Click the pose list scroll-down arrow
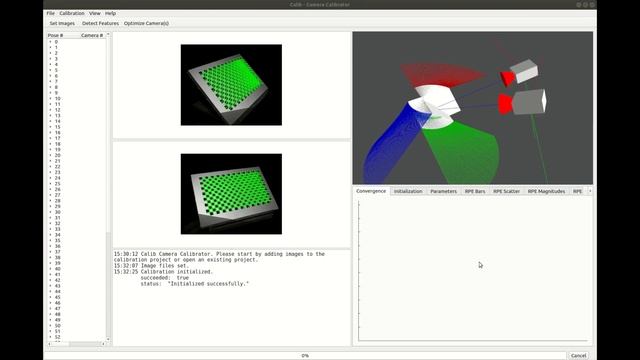The height and width of the screenshot is (360, 640). [x=108, y=339]
